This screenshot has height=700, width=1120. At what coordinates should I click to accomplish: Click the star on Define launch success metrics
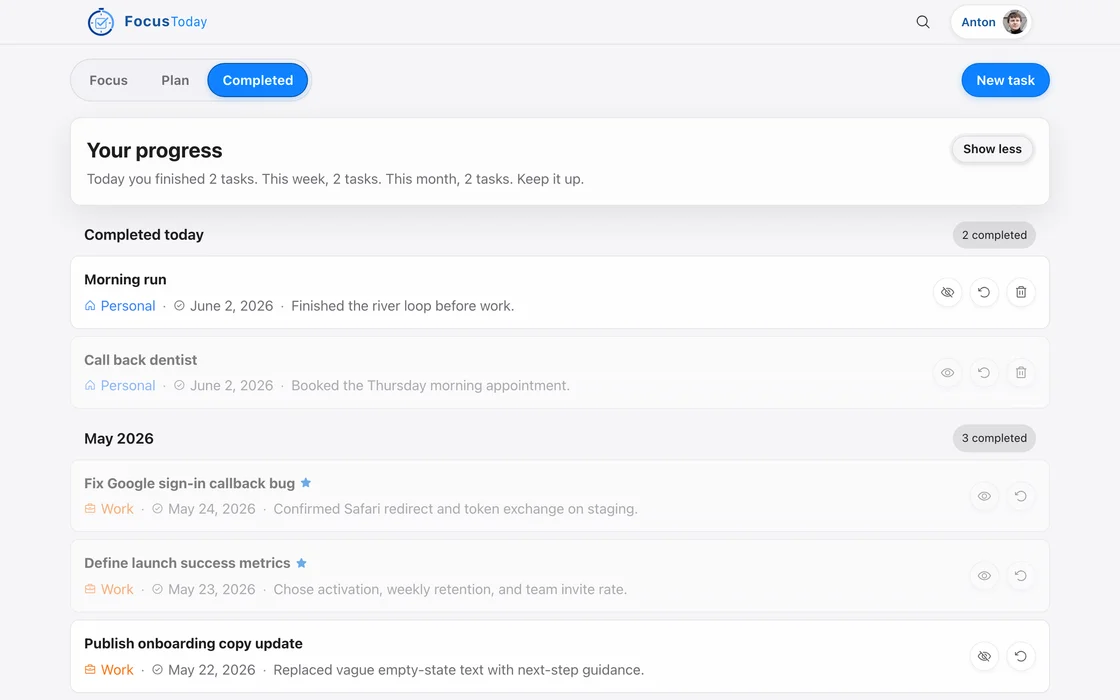301,563
